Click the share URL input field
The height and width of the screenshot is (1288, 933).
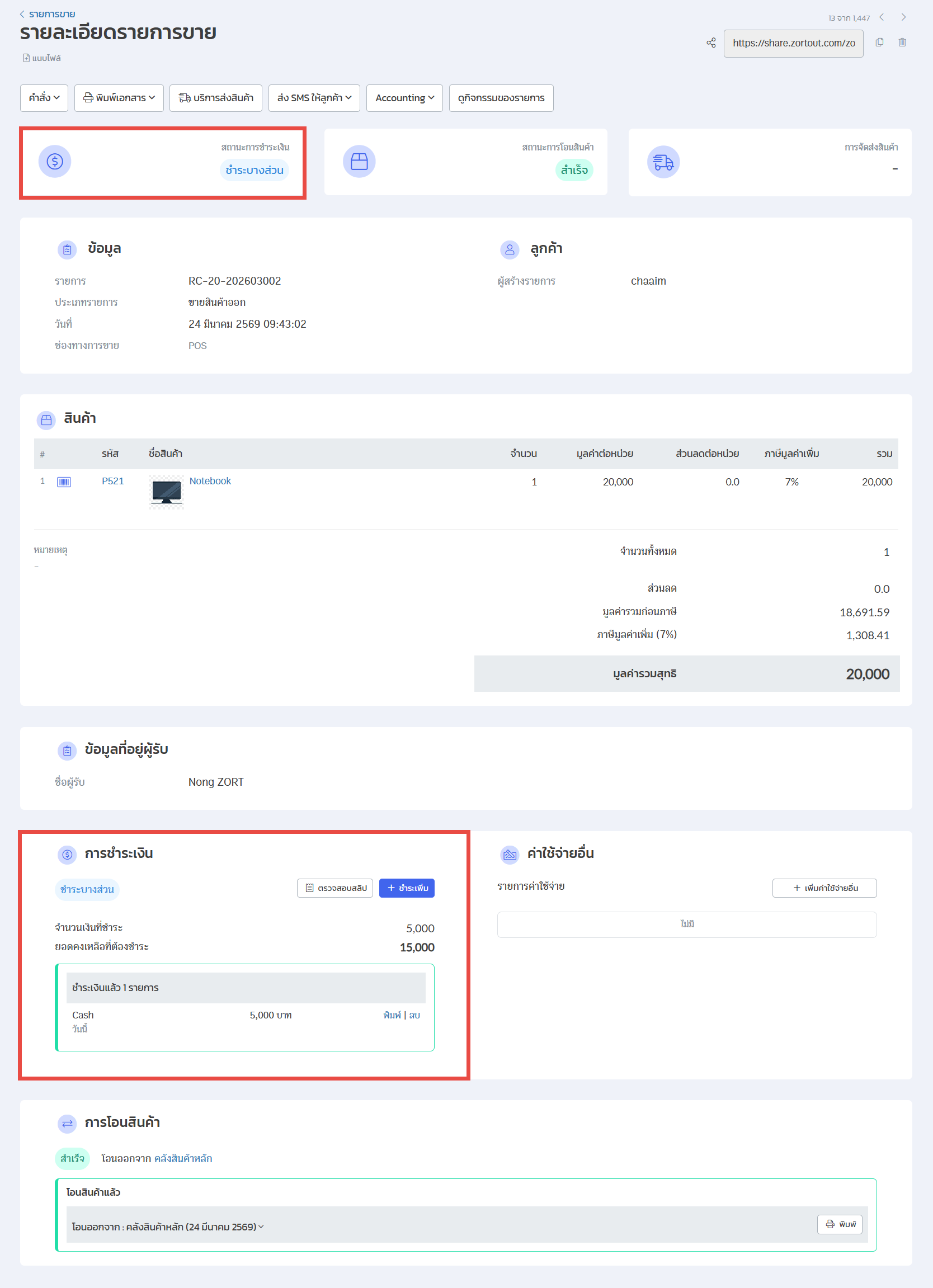coord(793,43)
